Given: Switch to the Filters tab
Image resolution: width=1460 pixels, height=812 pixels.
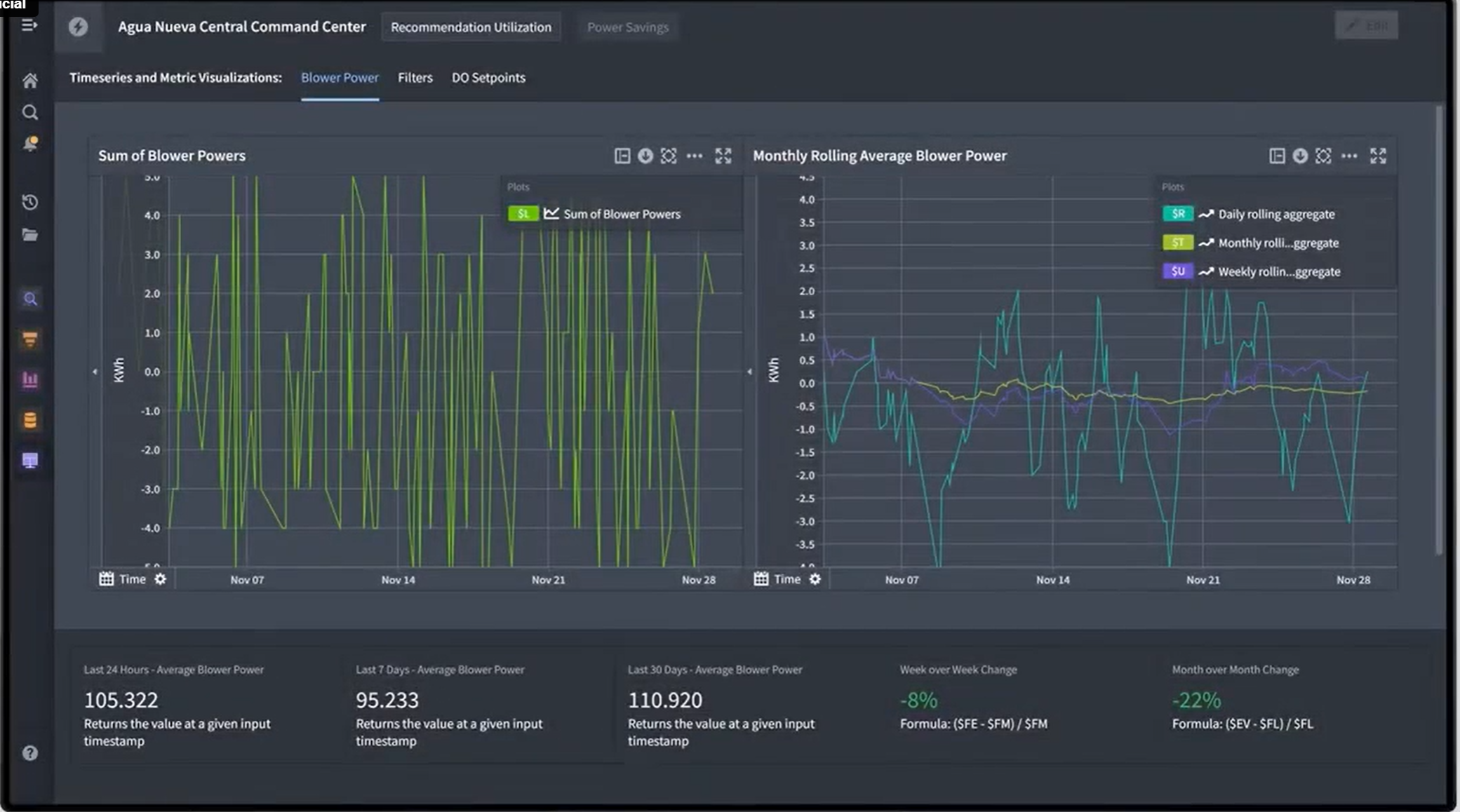Looking at the screenshot, I should click(415, 78).
